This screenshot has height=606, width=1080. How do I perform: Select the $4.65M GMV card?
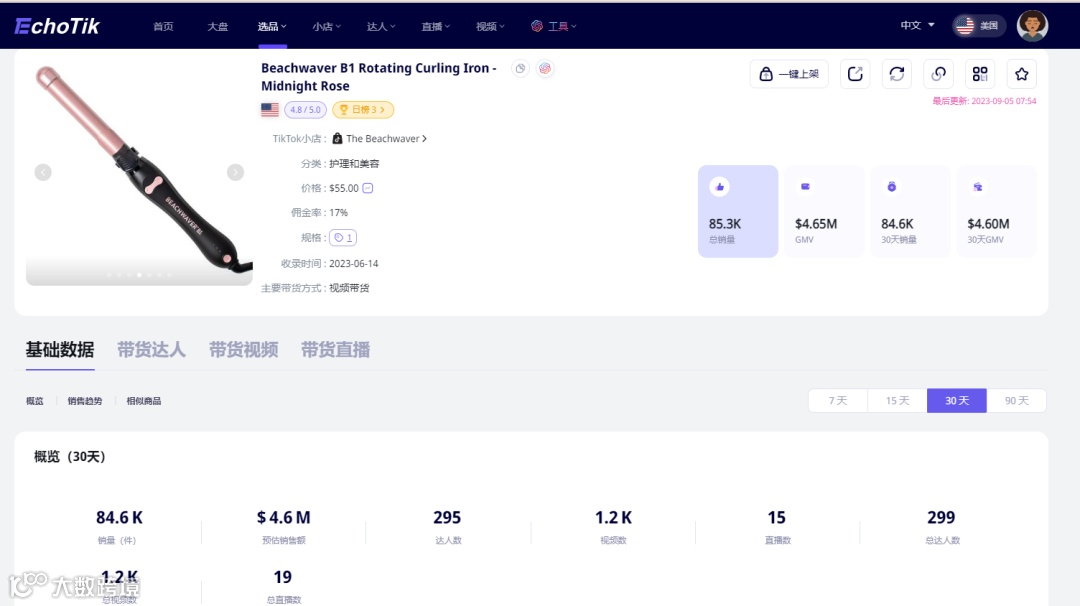(x=824, y=211)
